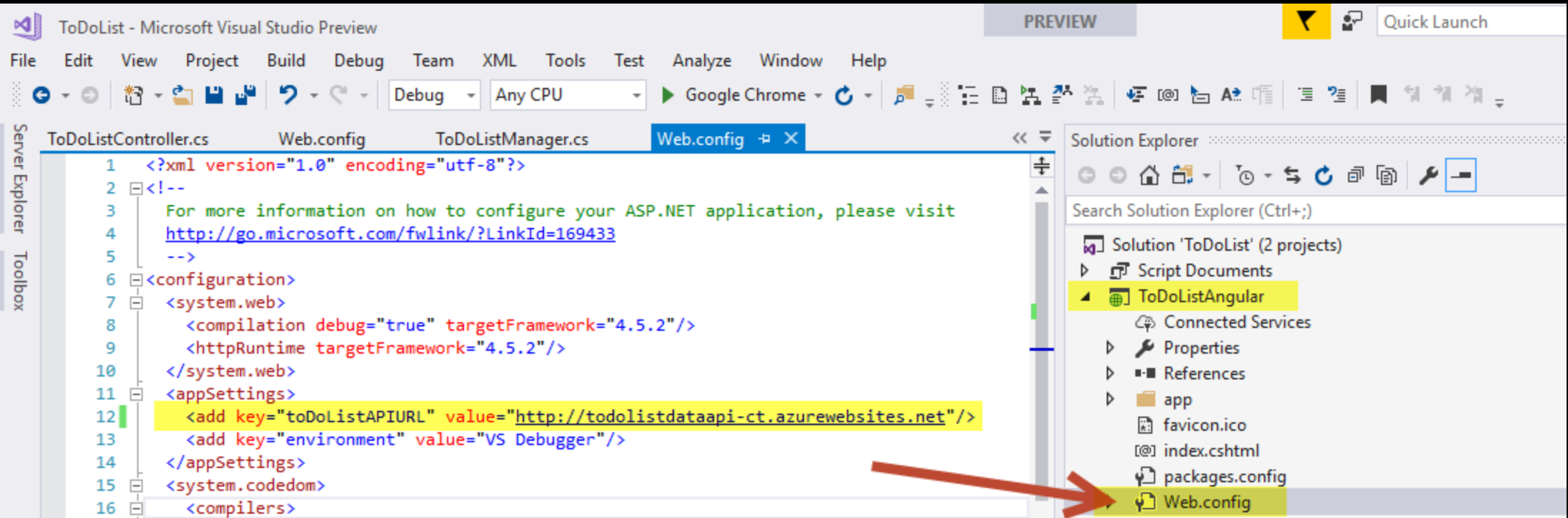This screenshot has width=1568, height=518.
Task: Switch to the ToDoListController.cs tab
Action: click(128, 139)
